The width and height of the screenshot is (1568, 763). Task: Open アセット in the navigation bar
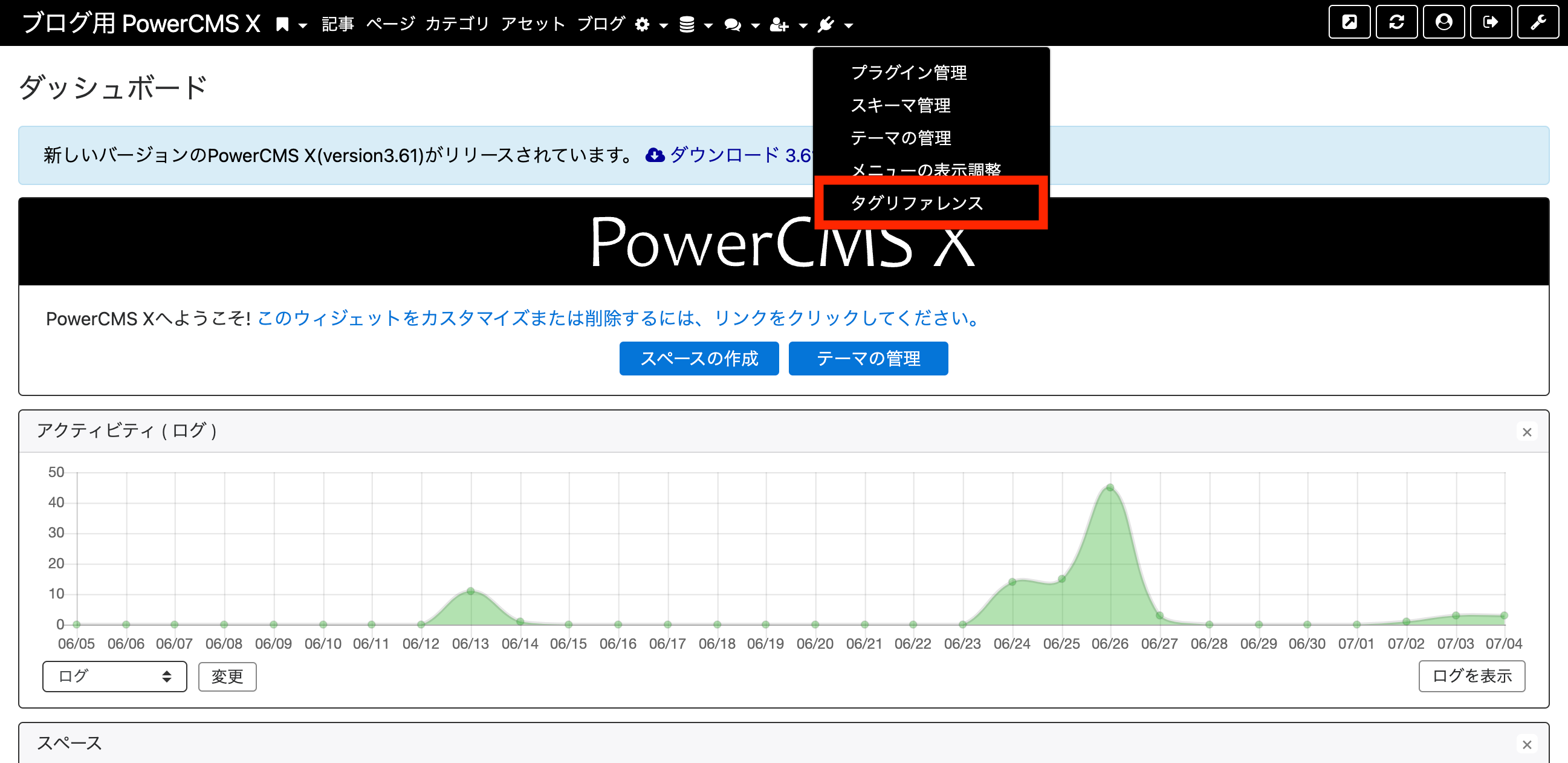533,24
